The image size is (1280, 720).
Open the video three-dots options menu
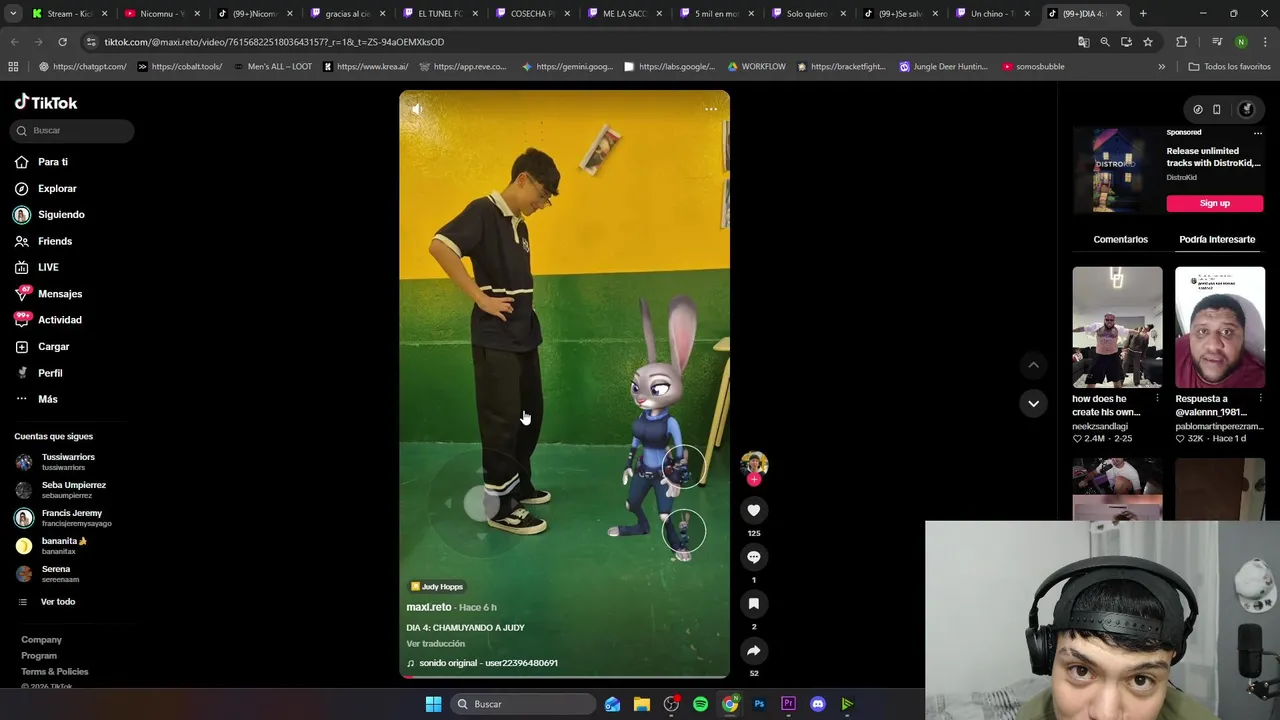click(x=711, y=109)
